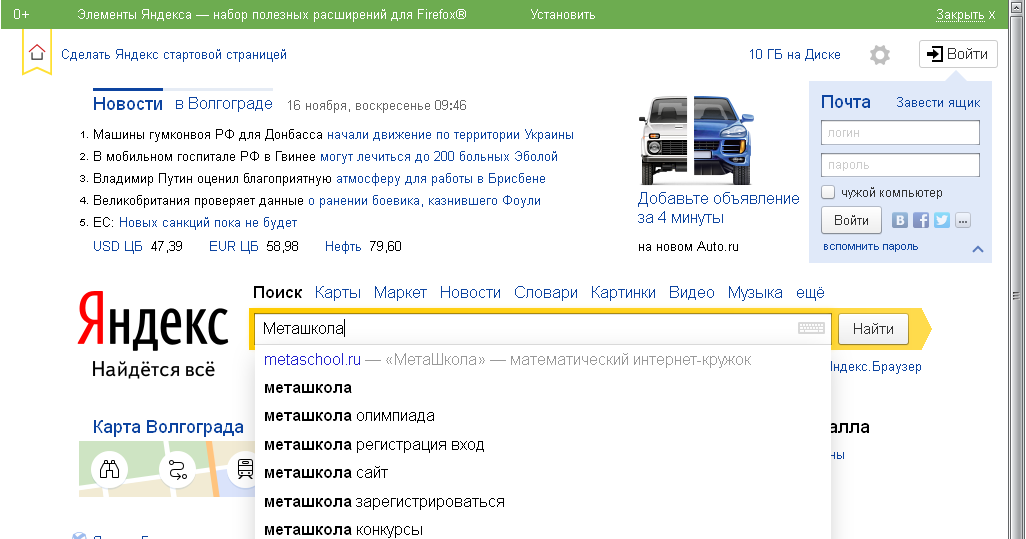Open '10 ГБ на Диске' link
Image resolution: width=1026 pixels, height=539 pixels.
point(794,54)
